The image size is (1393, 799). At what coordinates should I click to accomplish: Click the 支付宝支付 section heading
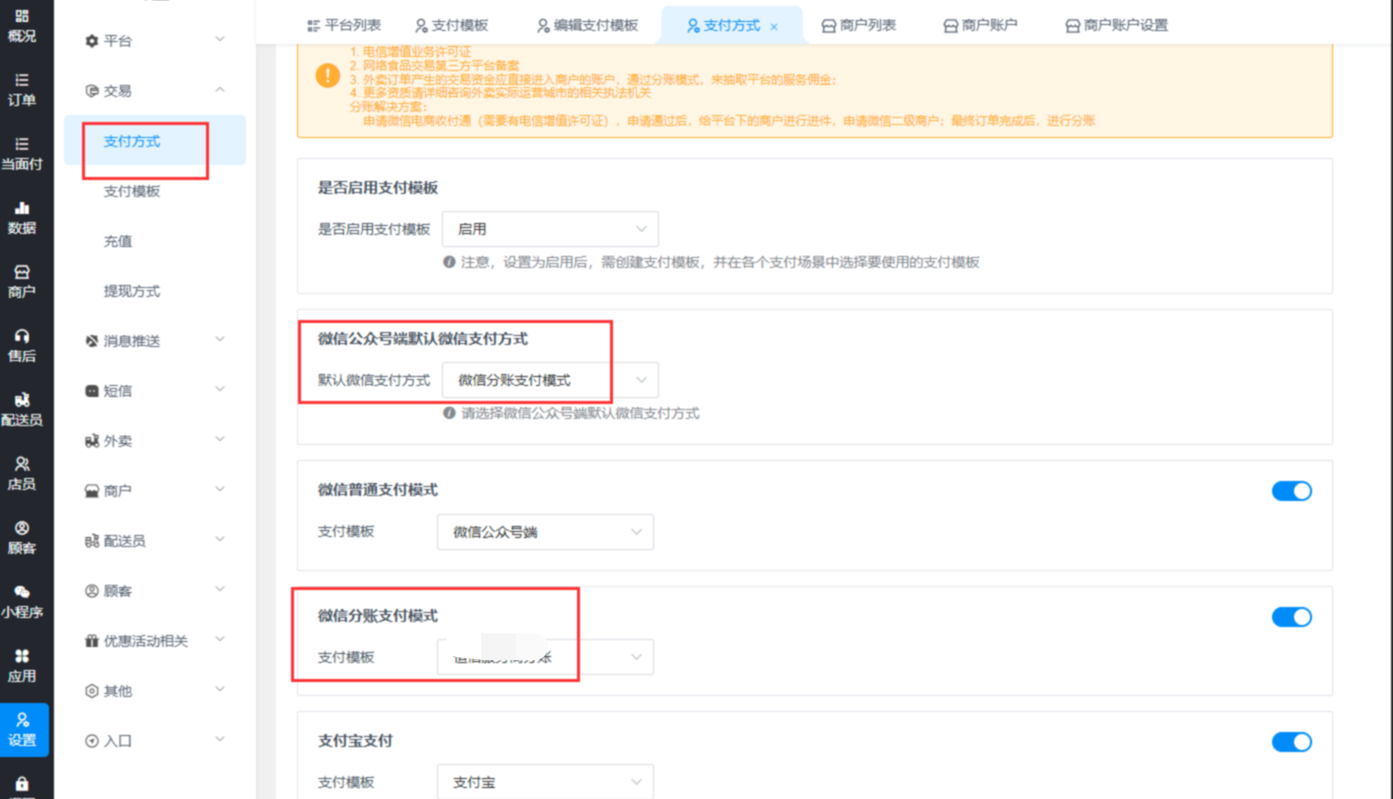tap(355, 741)
